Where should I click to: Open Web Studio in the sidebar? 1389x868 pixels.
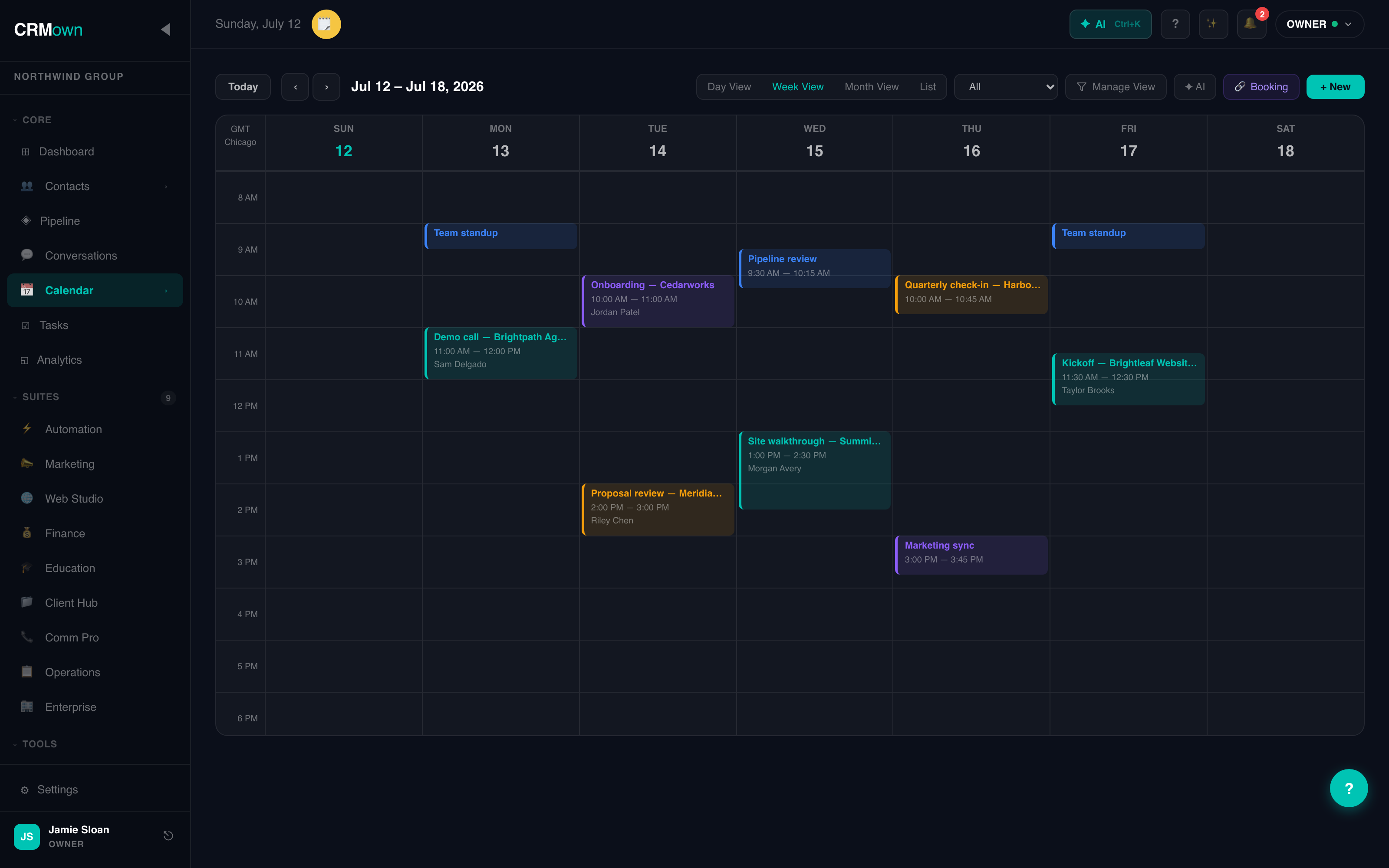(x=95, y=498)
